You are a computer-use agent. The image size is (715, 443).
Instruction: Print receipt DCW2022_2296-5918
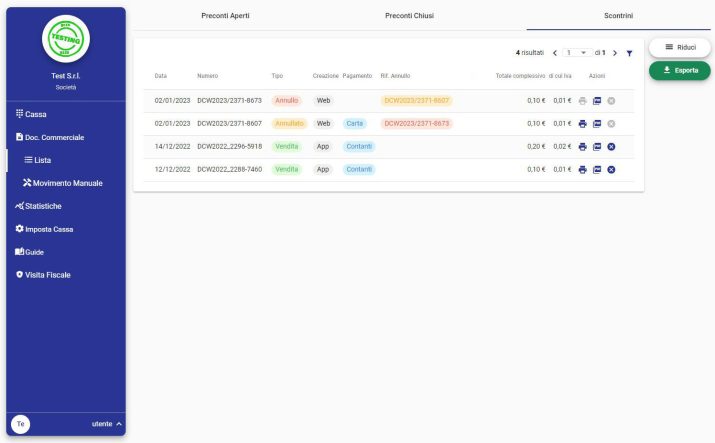point(583,147)
